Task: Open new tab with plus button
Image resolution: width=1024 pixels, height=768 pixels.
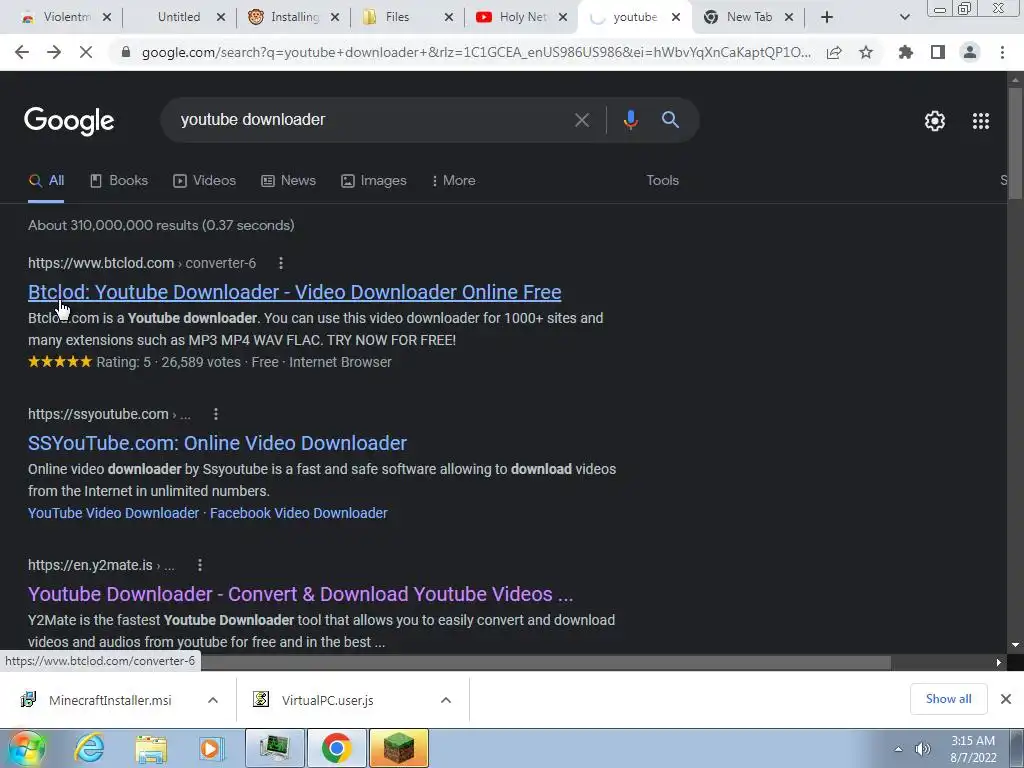Action: coord(827,17)
